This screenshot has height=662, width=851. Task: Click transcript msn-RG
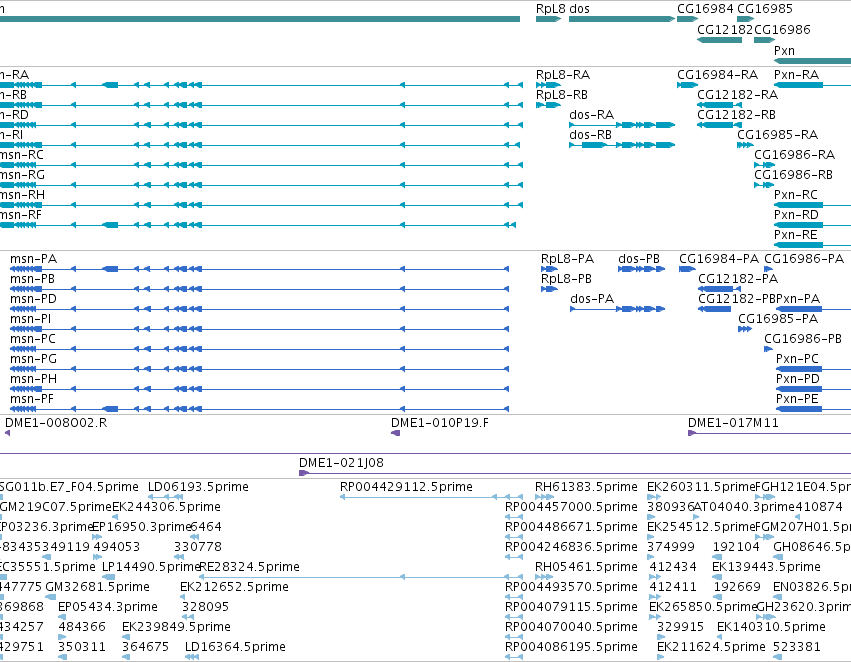pyautogui.click(x=22, y=175)
